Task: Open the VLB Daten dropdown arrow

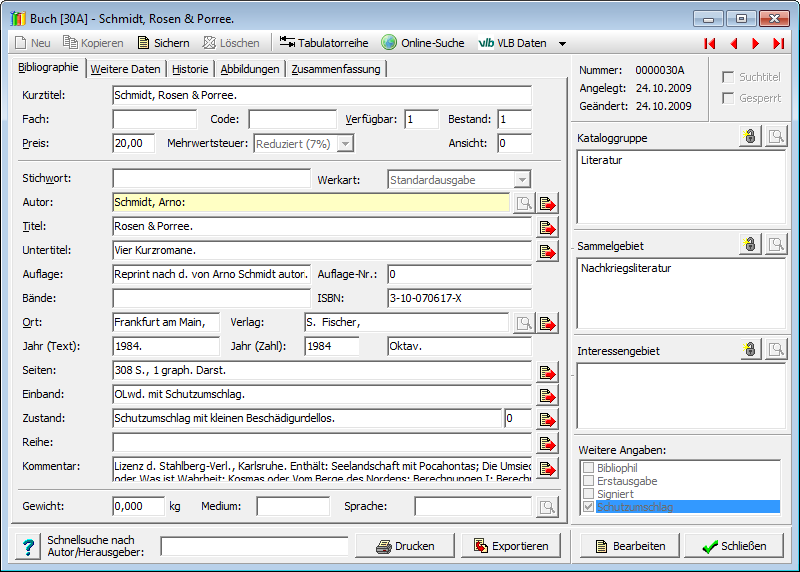Action: click(562, 44)
